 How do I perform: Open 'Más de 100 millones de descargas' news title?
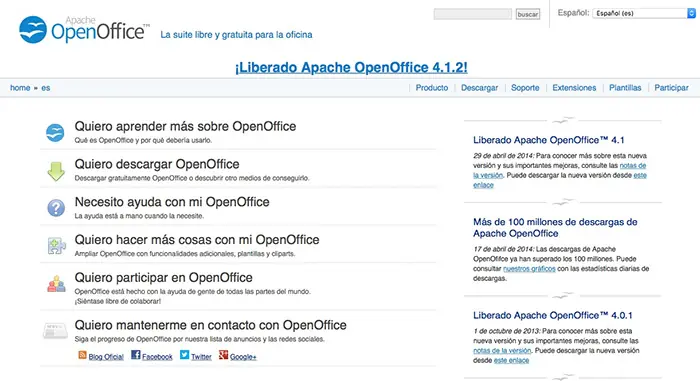pyautogui.click(x=555, y=228)
